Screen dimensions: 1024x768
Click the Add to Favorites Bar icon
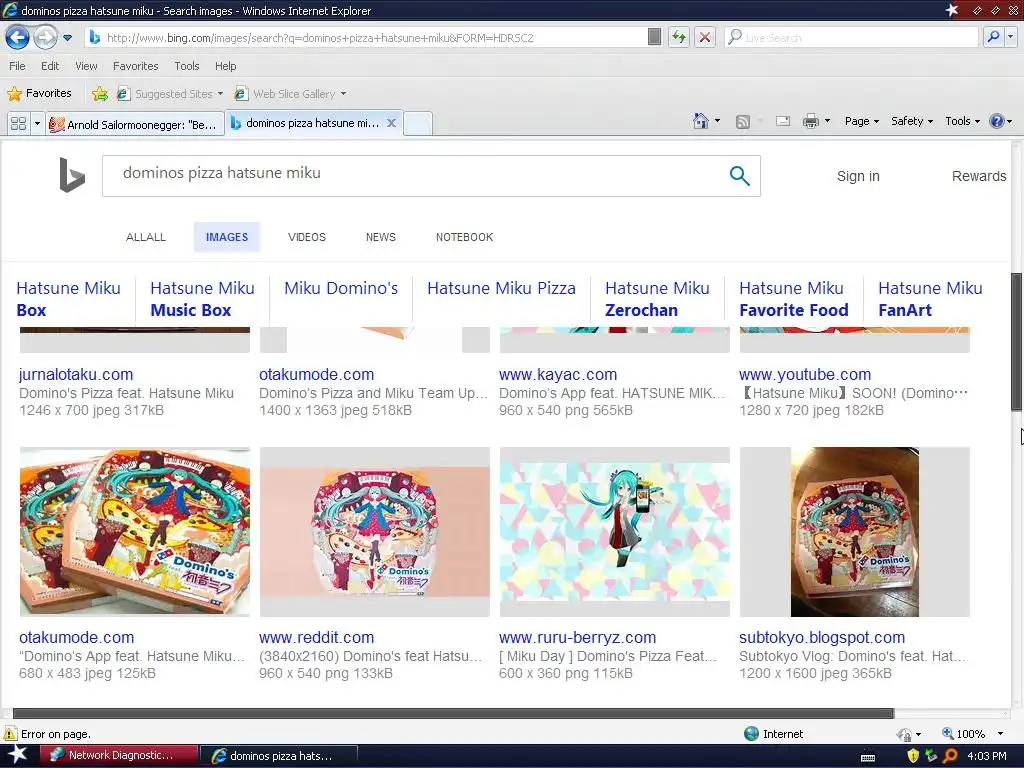[x=100, y=93]
